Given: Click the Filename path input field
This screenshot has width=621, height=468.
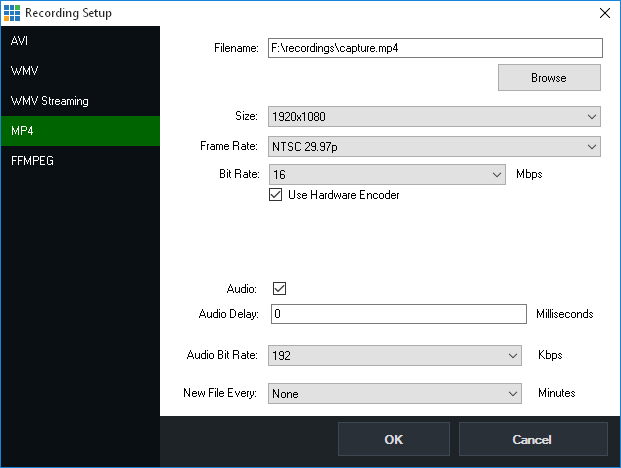Looking at the screenshot, I should [433, 48].
